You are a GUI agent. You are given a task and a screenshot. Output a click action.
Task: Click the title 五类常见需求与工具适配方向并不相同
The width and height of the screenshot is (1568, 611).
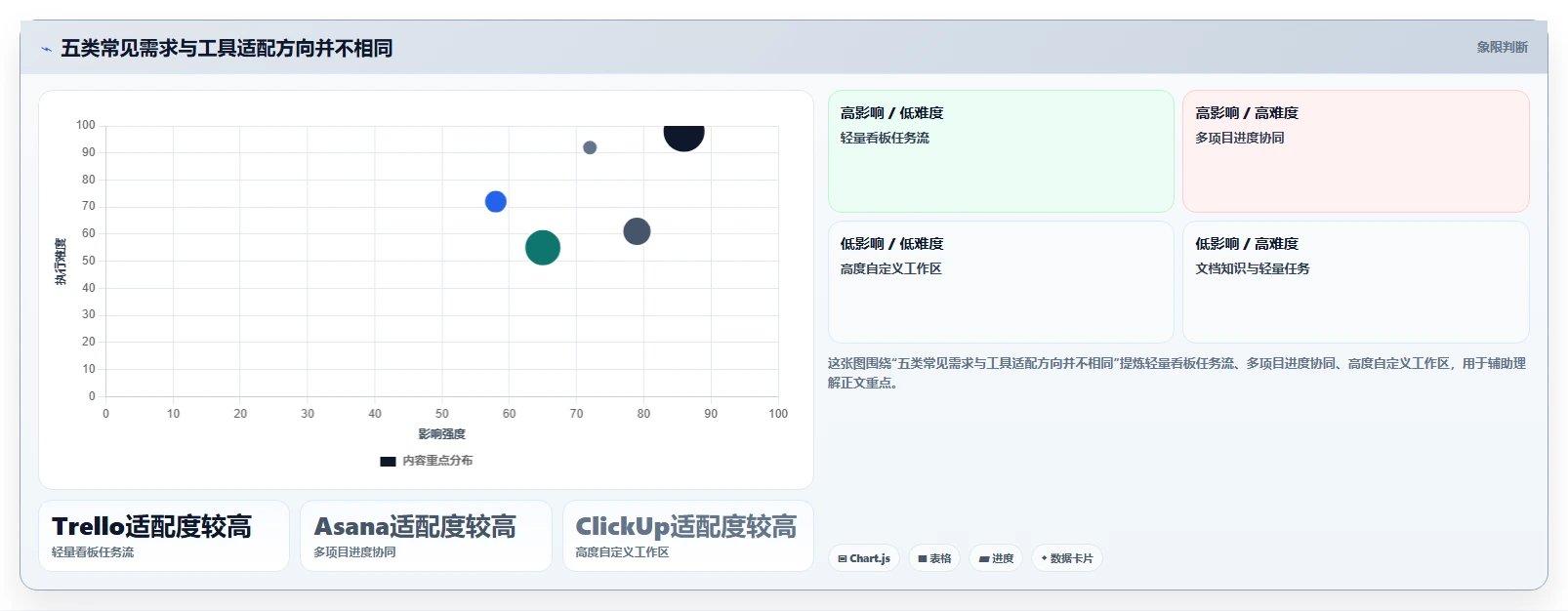227,48
